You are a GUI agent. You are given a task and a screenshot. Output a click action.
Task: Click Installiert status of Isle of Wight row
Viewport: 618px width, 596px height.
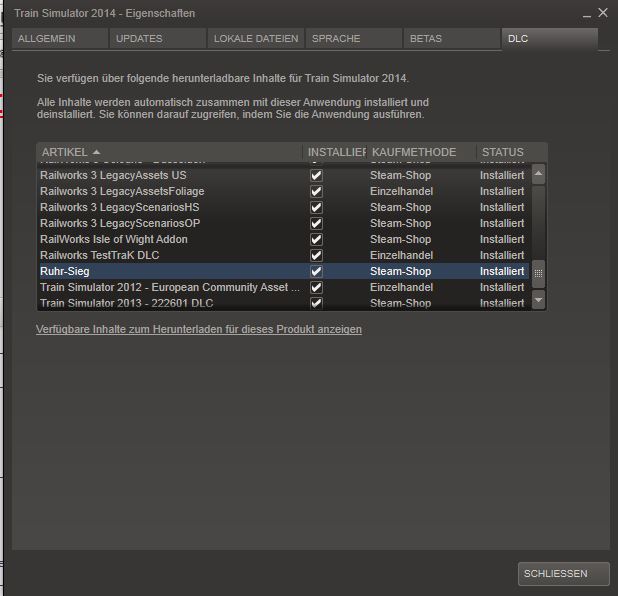point(502,239)
